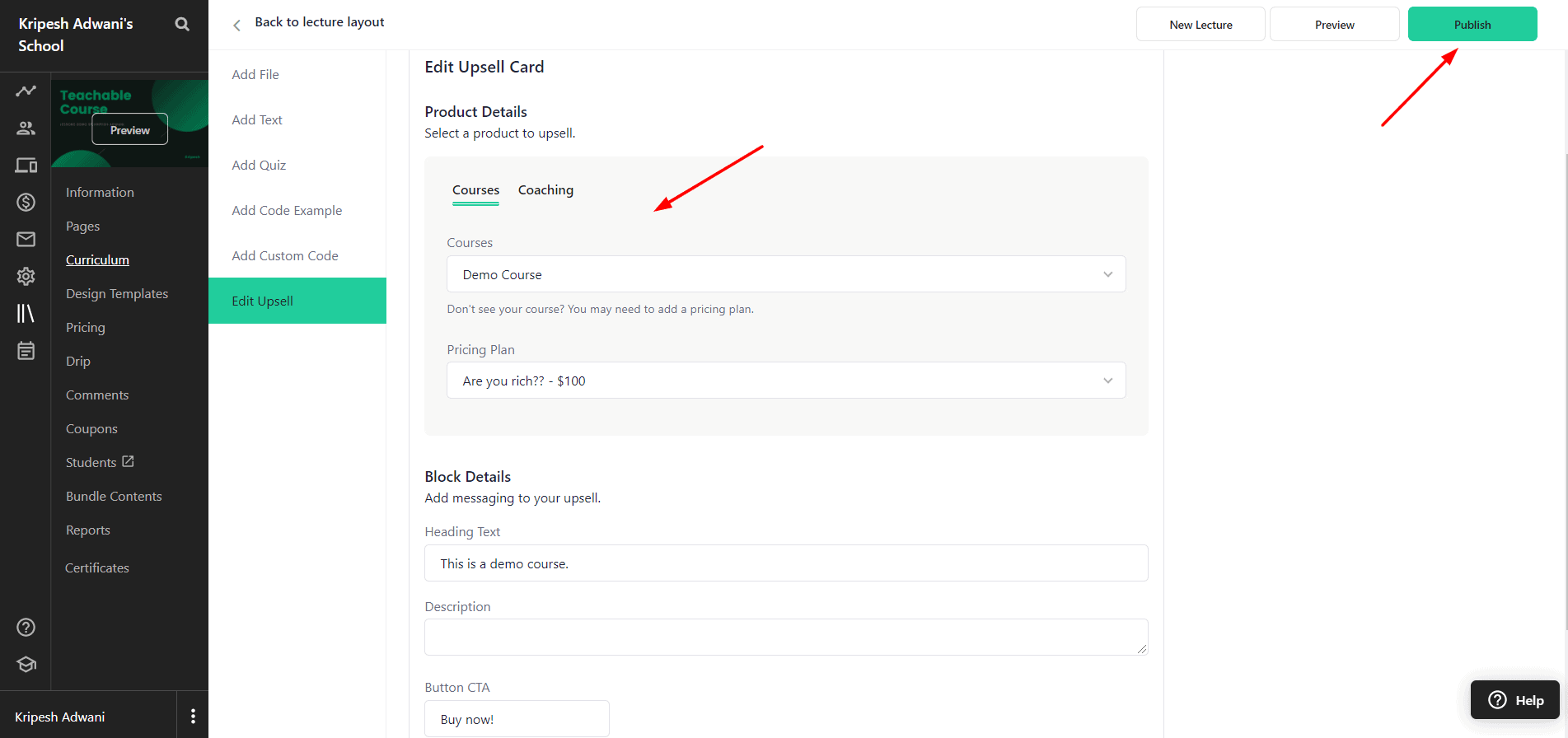
Task: Open the Courses library icon
Action: [x=26, y=313]
